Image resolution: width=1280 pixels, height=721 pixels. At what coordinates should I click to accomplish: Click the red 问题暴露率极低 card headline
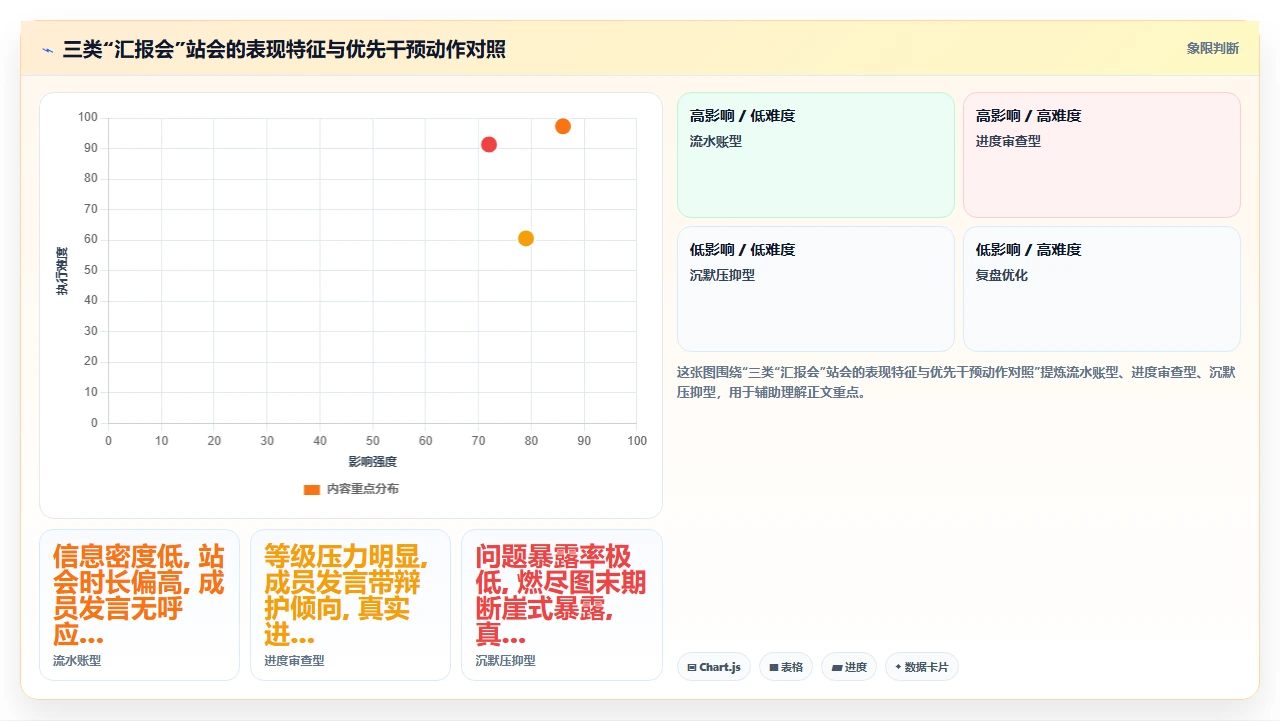(x=560, y=595)
